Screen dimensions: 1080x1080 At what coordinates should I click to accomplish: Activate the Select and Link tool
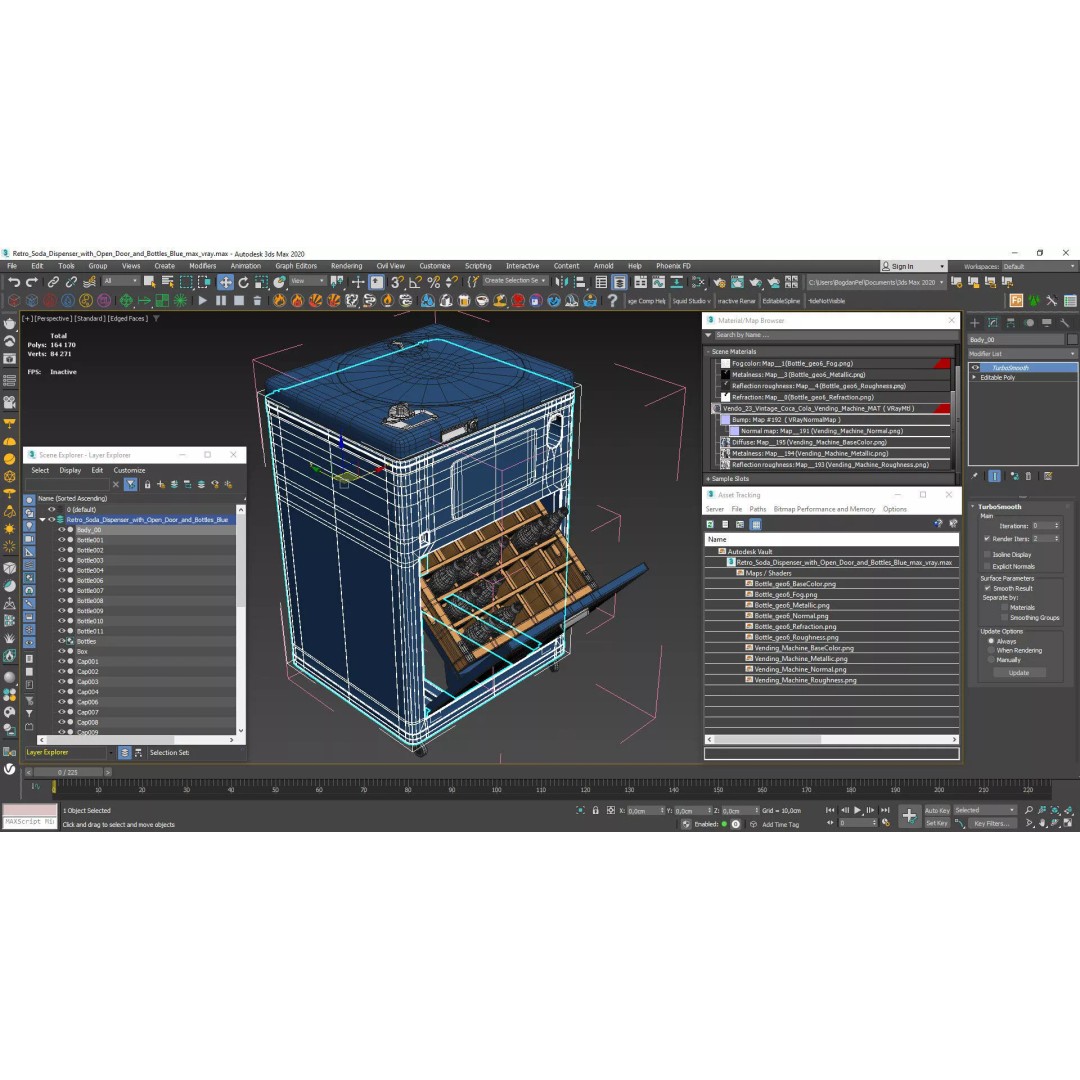coord(53,282)
